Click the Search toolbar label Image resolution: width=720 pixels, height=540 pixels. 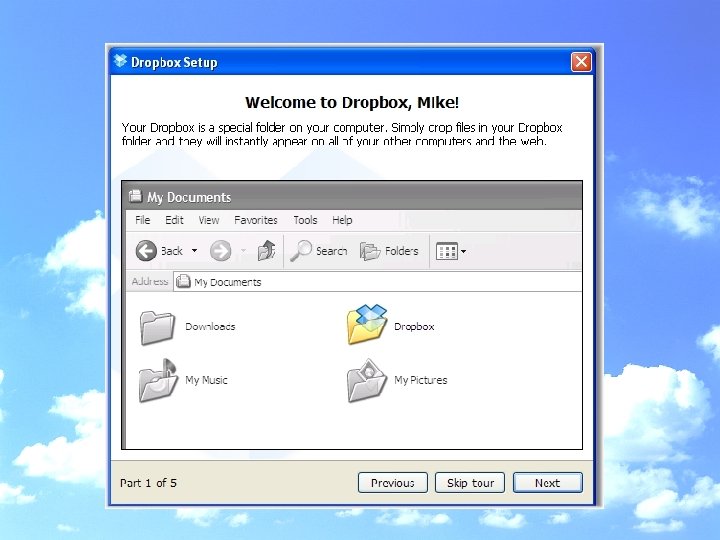point(332,251)
